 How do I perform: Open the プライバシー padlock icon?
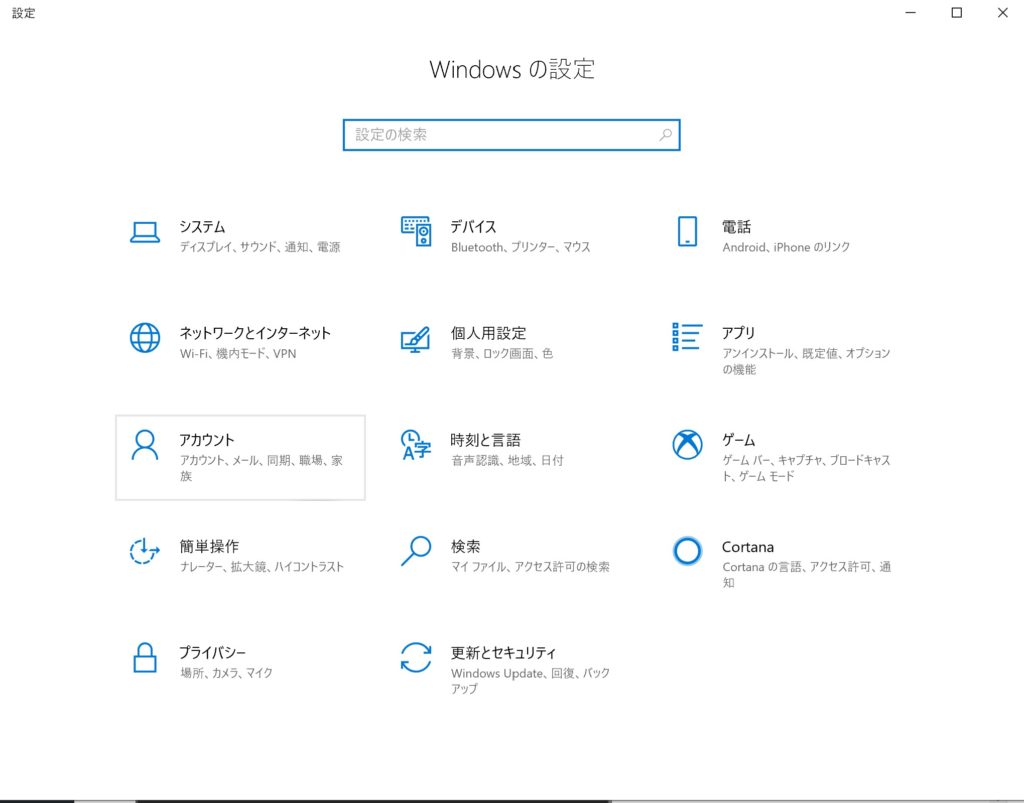point(145,657)
